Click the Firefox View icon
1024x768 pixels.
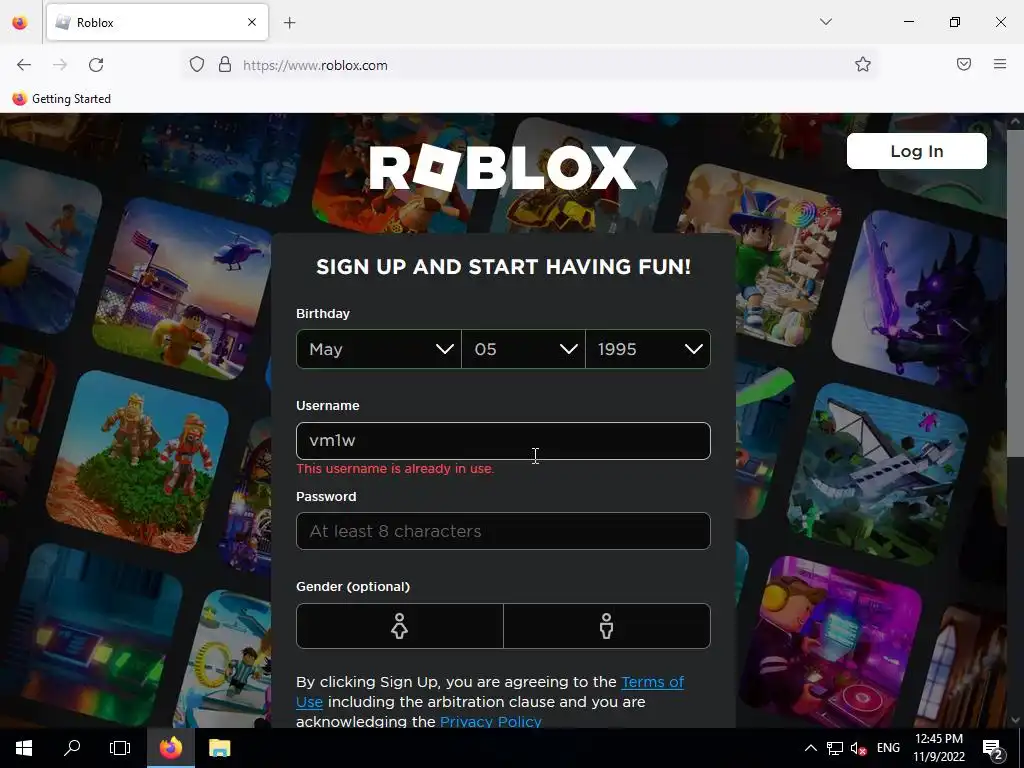coord(20,23)
